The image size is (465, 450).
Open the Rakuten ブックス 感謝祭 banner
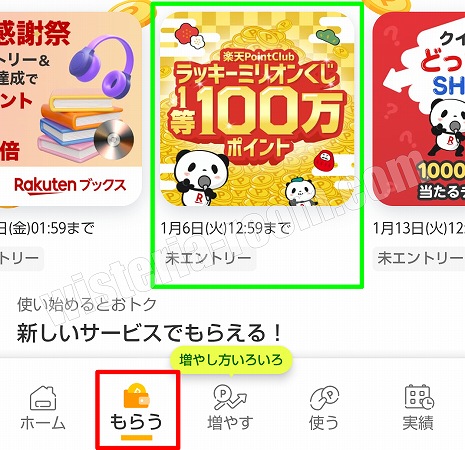pyautogui.click(x=71, y=109)
